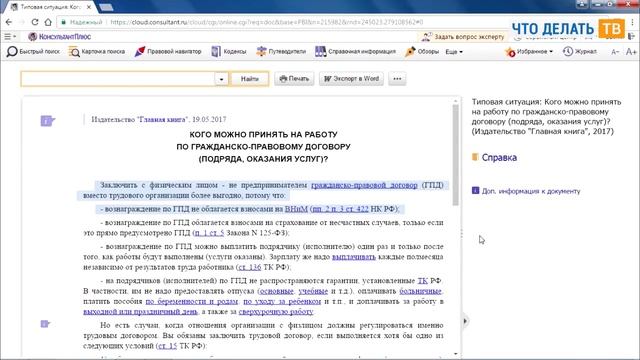Open учебные link
This screenshot has width=640, height=360.
[313, 291]
